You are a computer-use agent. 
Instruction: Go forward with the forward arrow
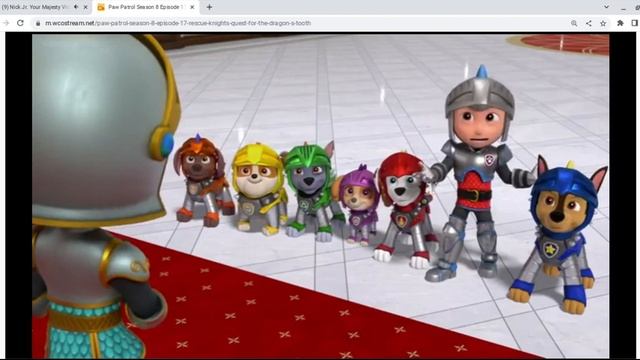pos(6,23)
